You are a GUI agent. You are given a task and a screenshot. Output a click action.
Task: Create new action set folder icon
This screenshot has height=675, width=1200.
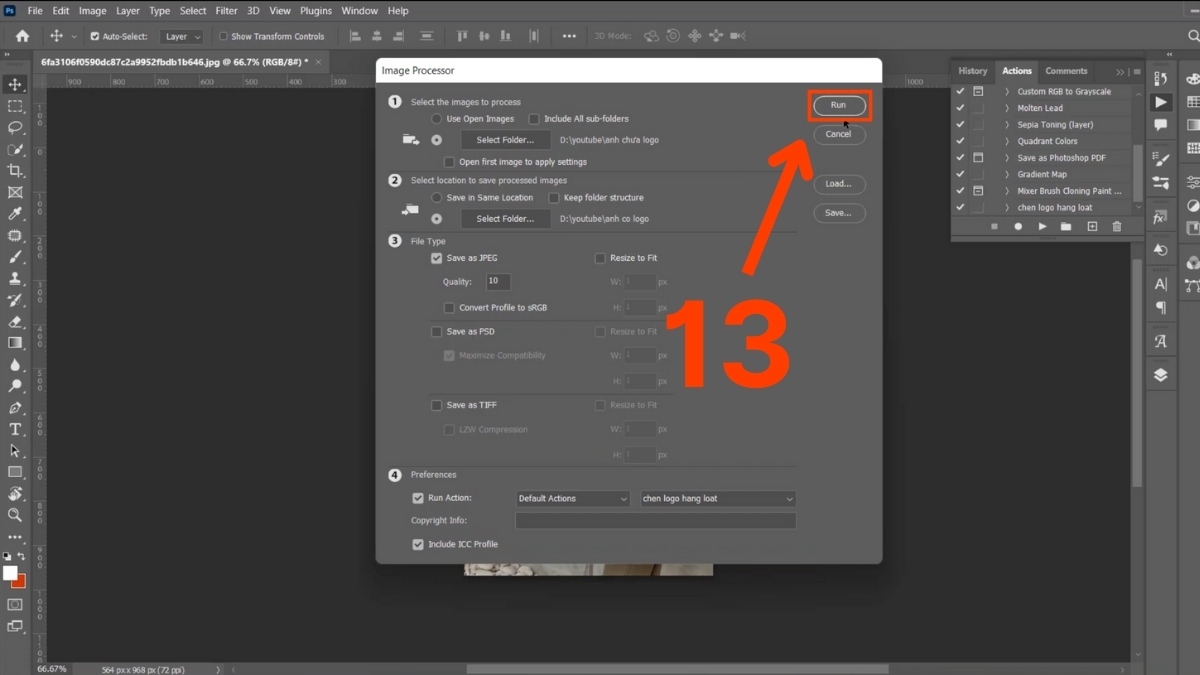point(1066,227)
